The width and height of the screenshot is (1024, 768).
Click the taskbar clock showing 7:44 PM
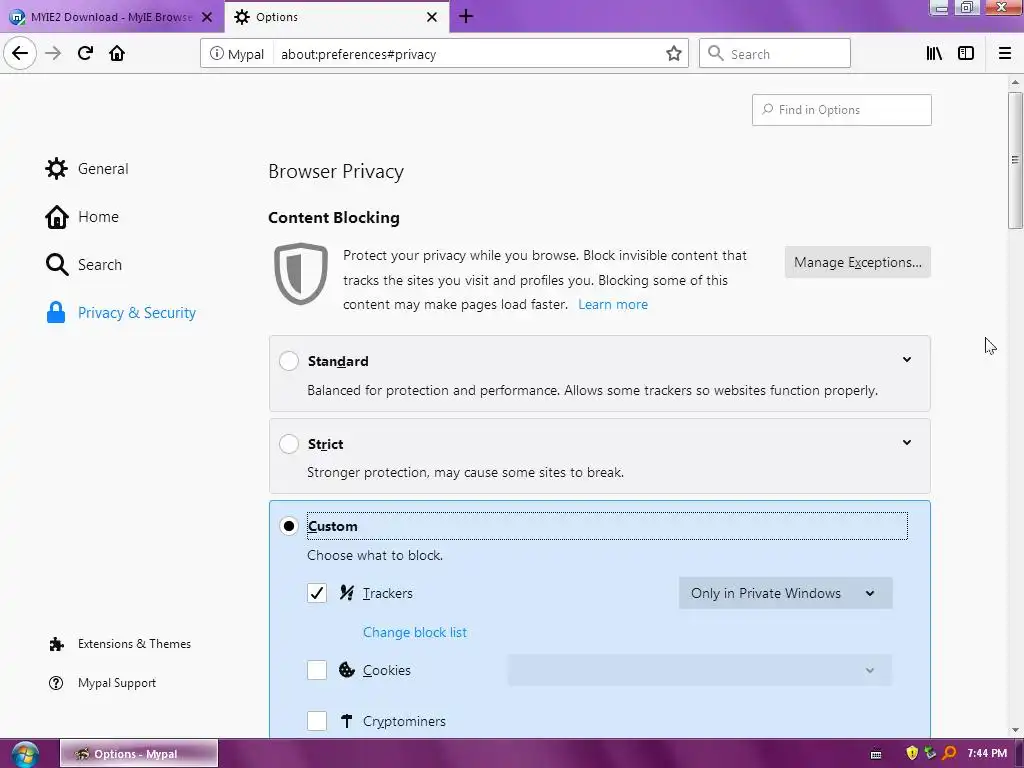pos(987,754)
